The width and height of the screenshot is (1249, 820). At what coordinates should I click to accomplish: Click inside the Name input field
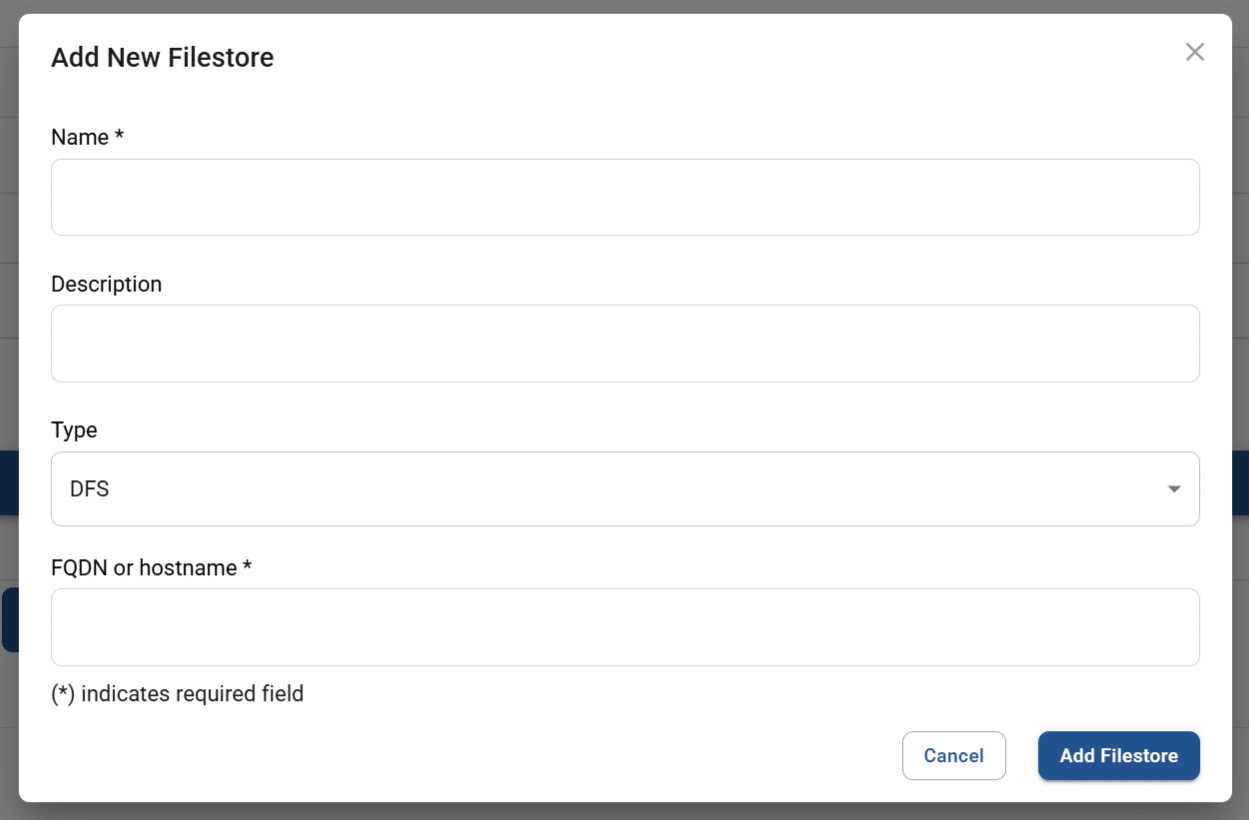pyautogui.click(x=625, y=196)
